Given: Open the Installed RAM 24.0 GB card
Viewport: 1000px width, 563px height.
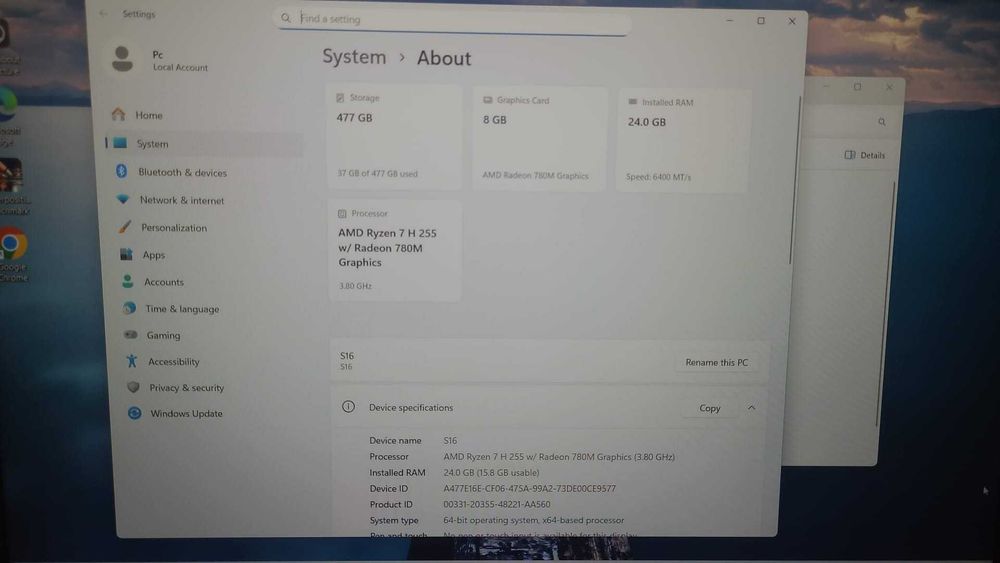Looking at the screenshot, I should [x=682, y=140].
